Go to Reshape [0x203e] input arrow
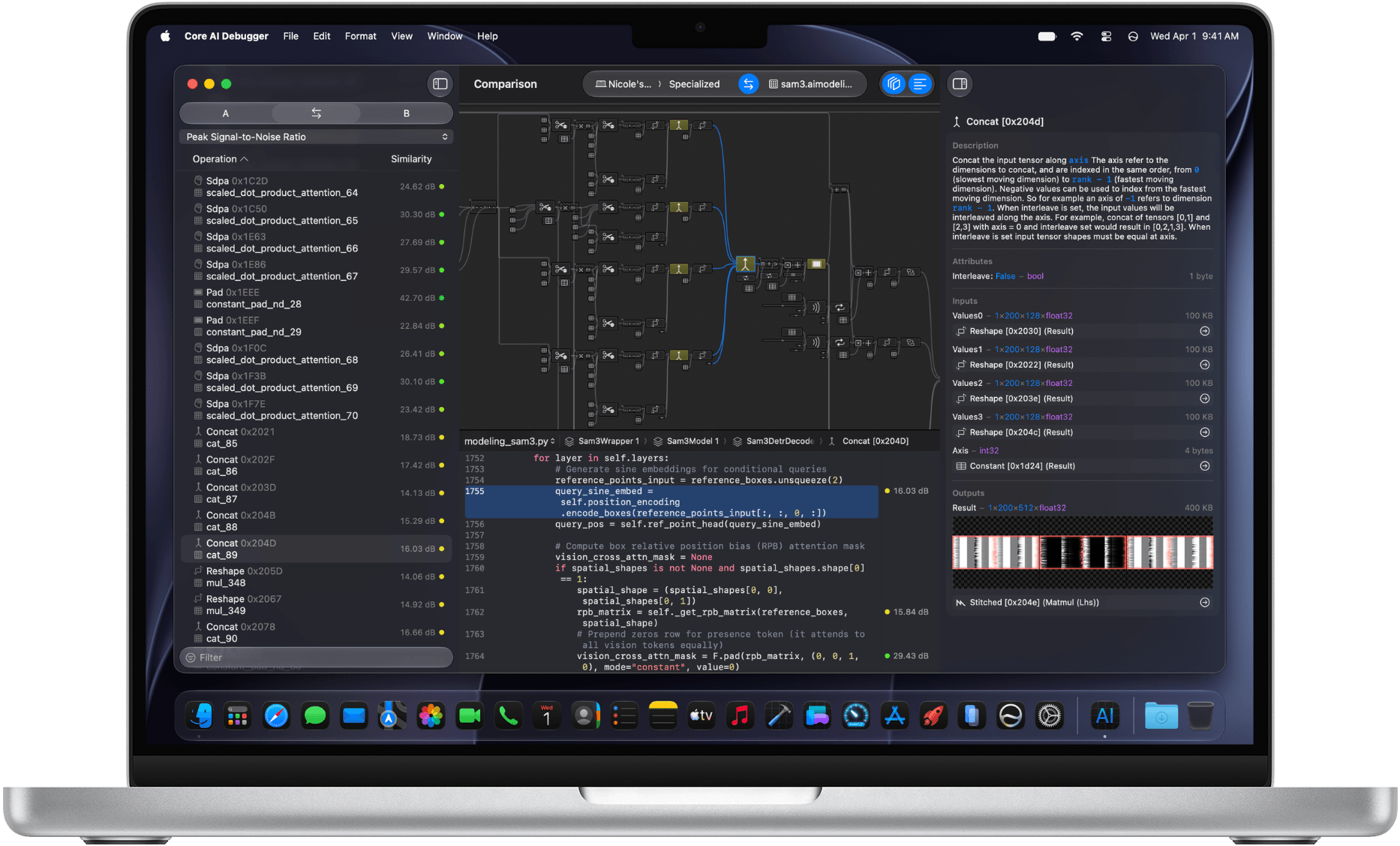Image resolution: width=1400 pixels, height=846 pixels. click(1205, 399)
